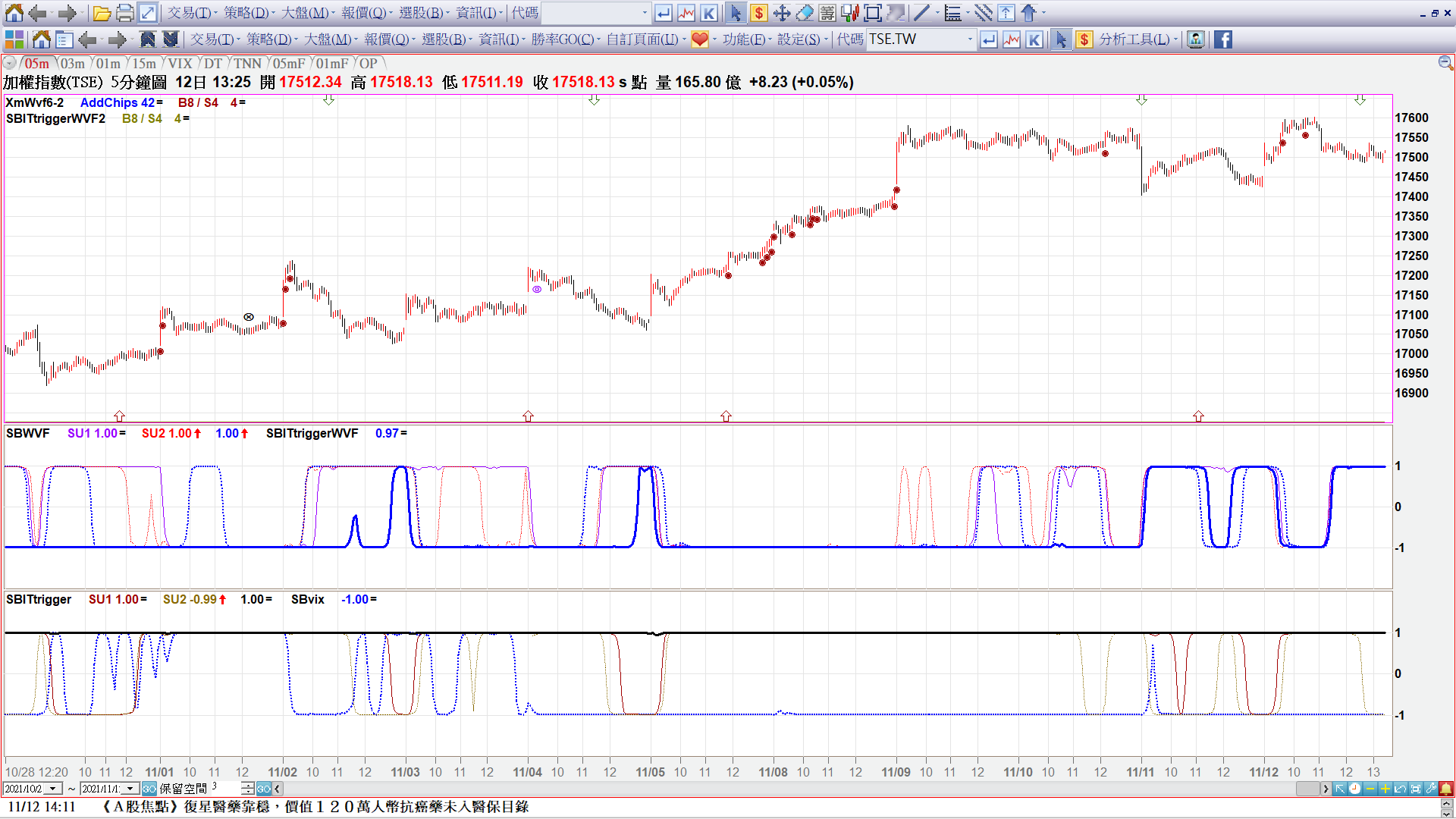The height and width of the screenshot is (819, 1456).
Task: Click the candlestick chart icon
Action: pyautogui.click(x=850, y=13)
